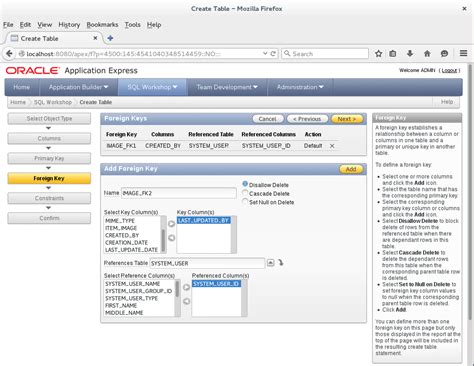Click the Add button for foreign key

(351, 169)
